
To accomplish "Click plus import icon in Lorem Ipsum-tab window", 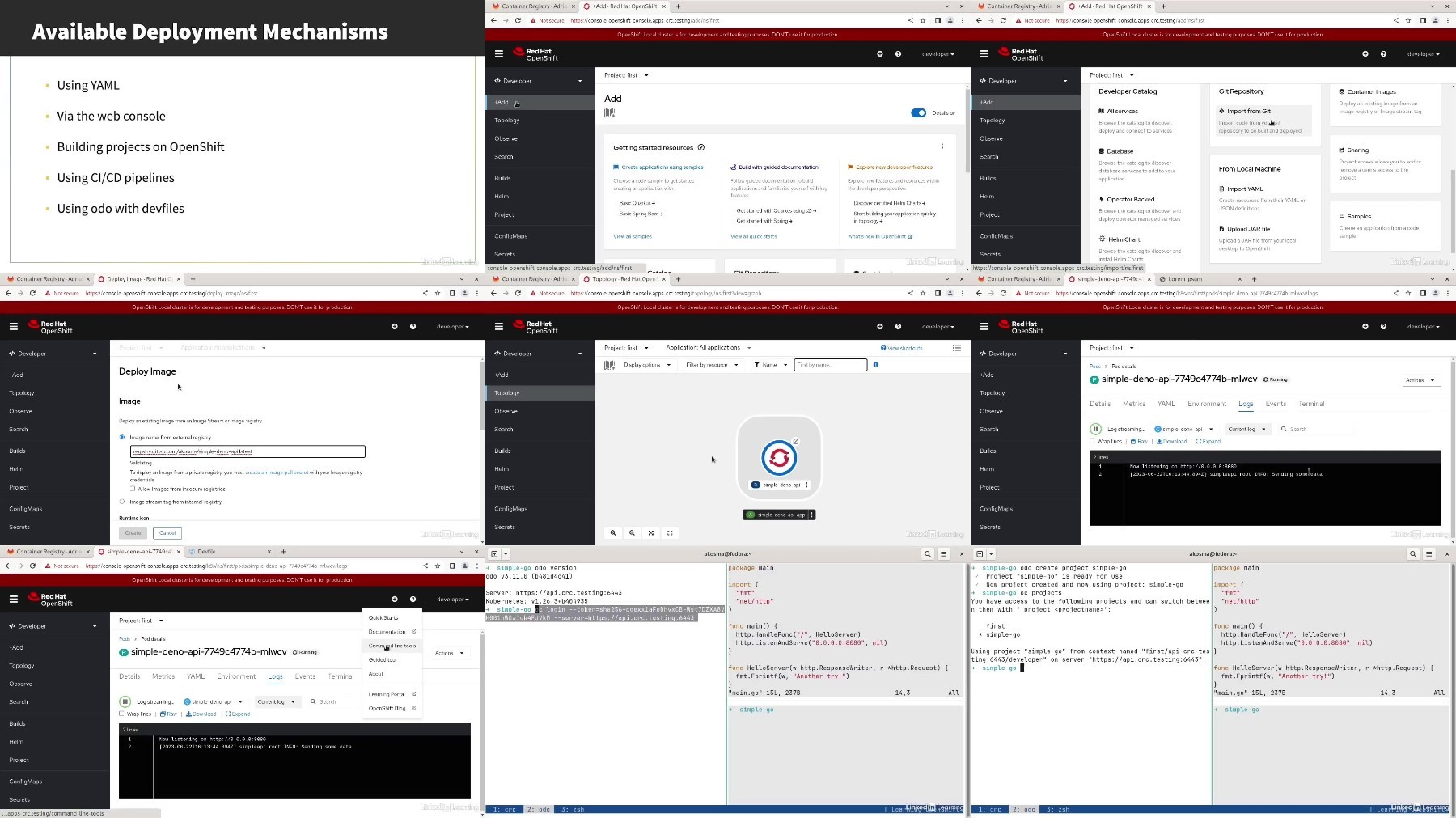I will point(1365,327).
